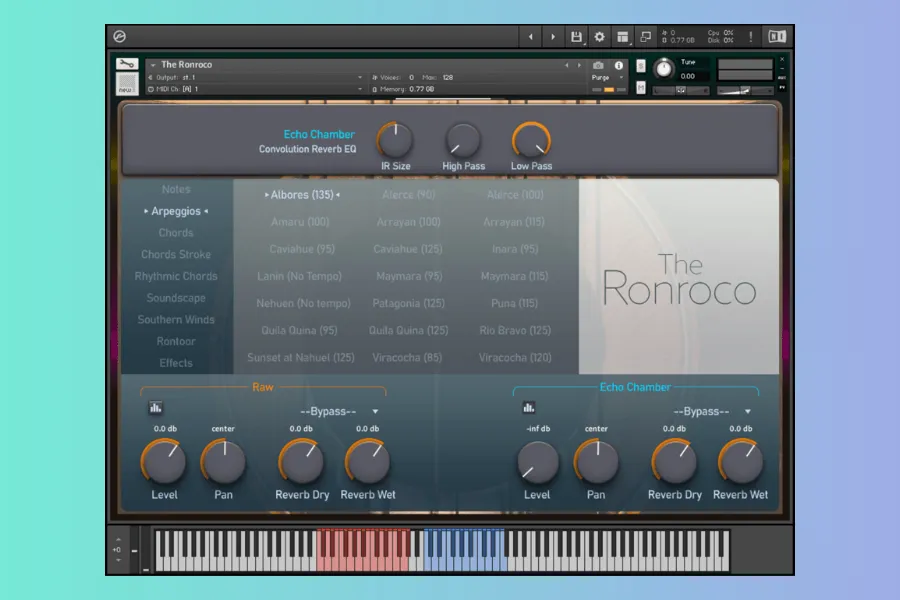Select the Soundscape category
The height and width of the screenshot is (600, 900).
(176, 298)
